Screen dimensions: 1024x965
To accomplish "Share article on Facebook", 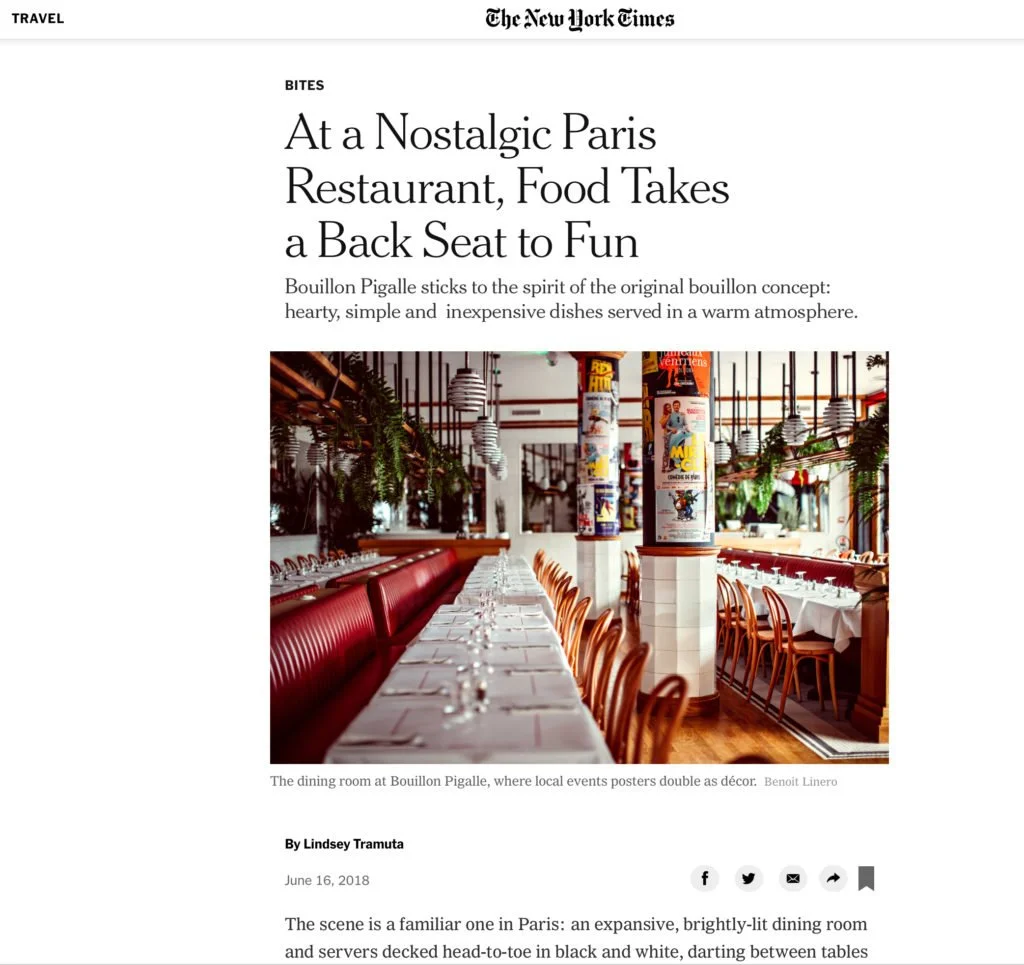I will (x=705, y=878).
